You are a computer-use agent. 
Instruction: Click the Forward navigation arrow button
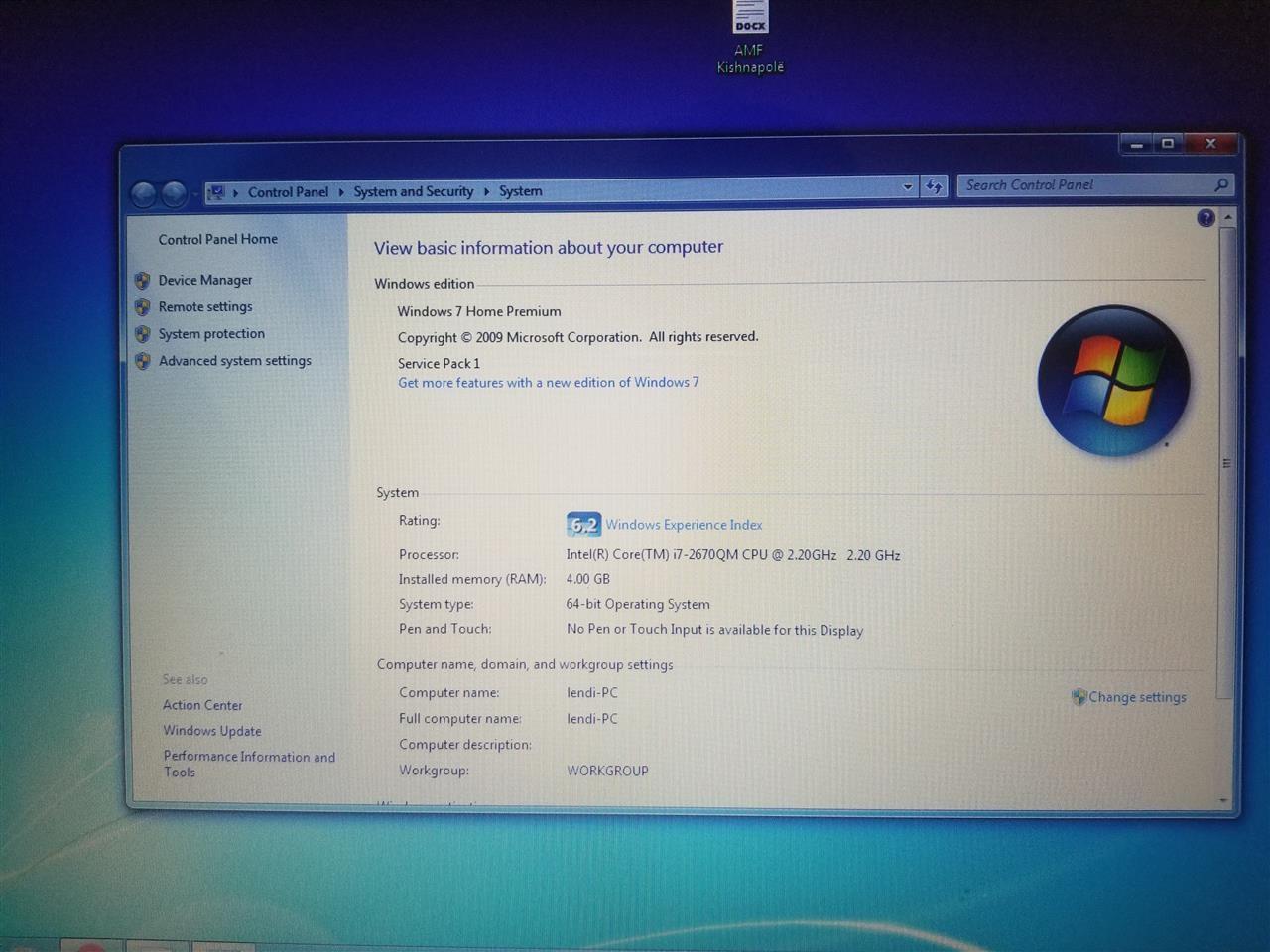pos(174,193)
